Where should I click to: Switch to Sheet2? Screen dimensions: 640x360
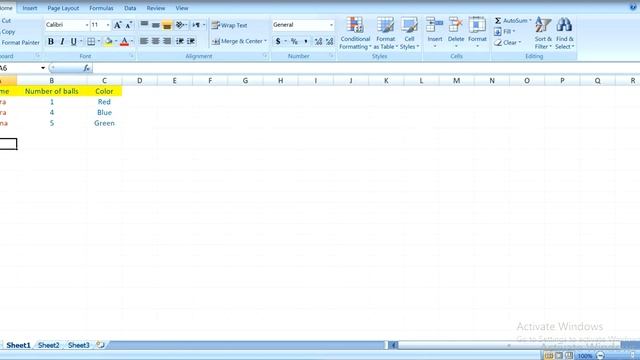coord(49,345)
